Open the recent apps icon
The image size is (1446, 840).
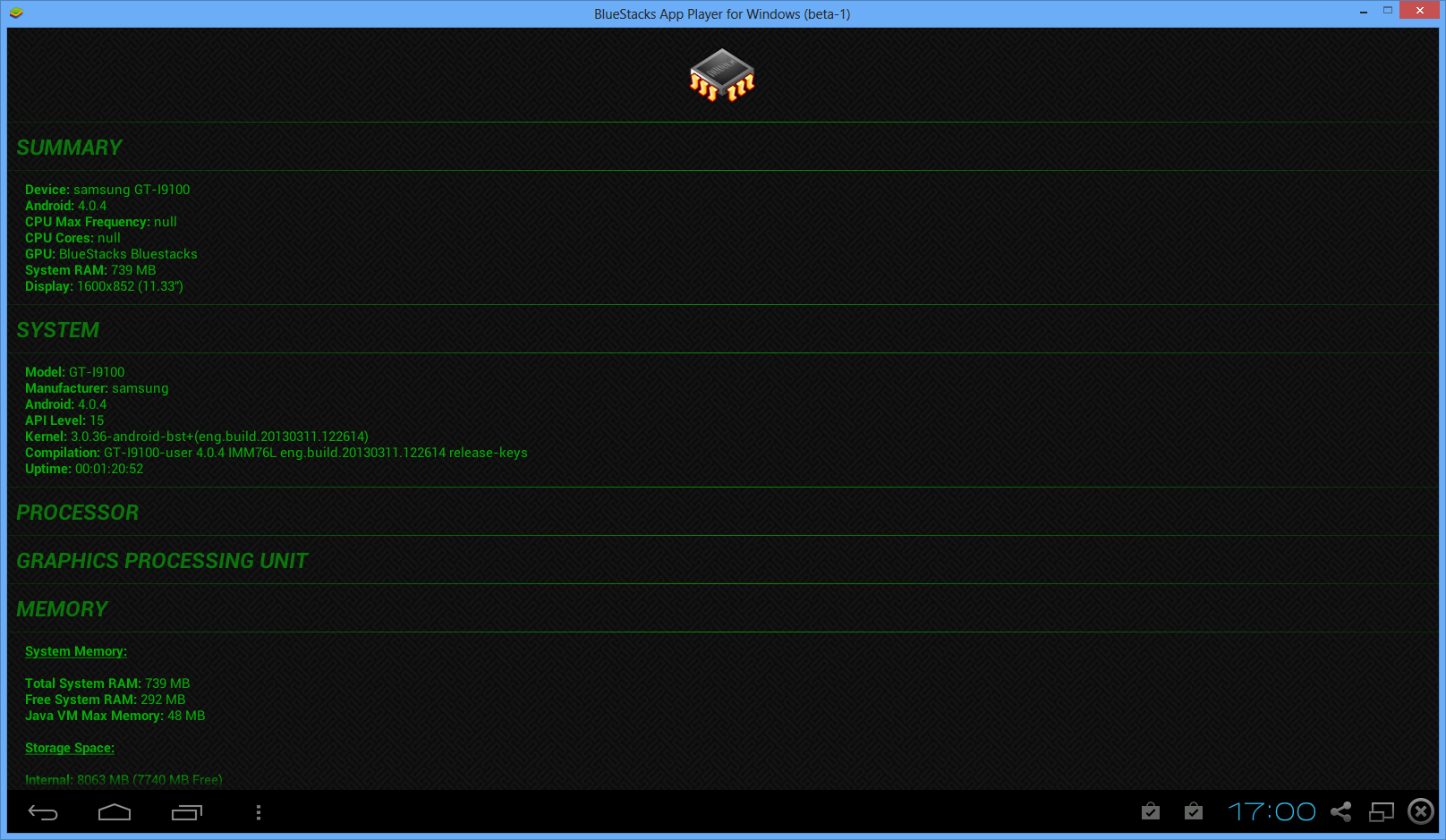187,812
